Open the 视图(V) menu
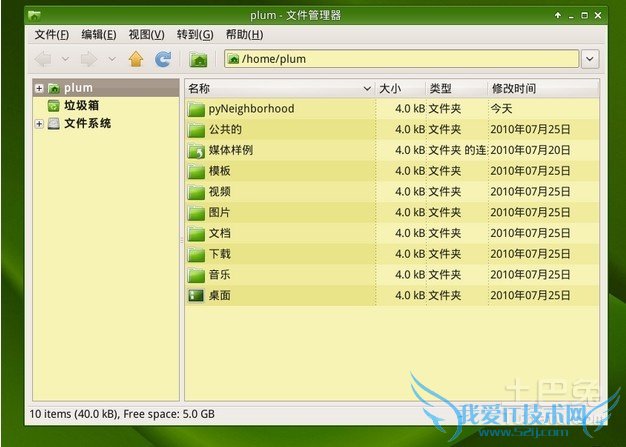626x447 pixels. pos(147,35)
